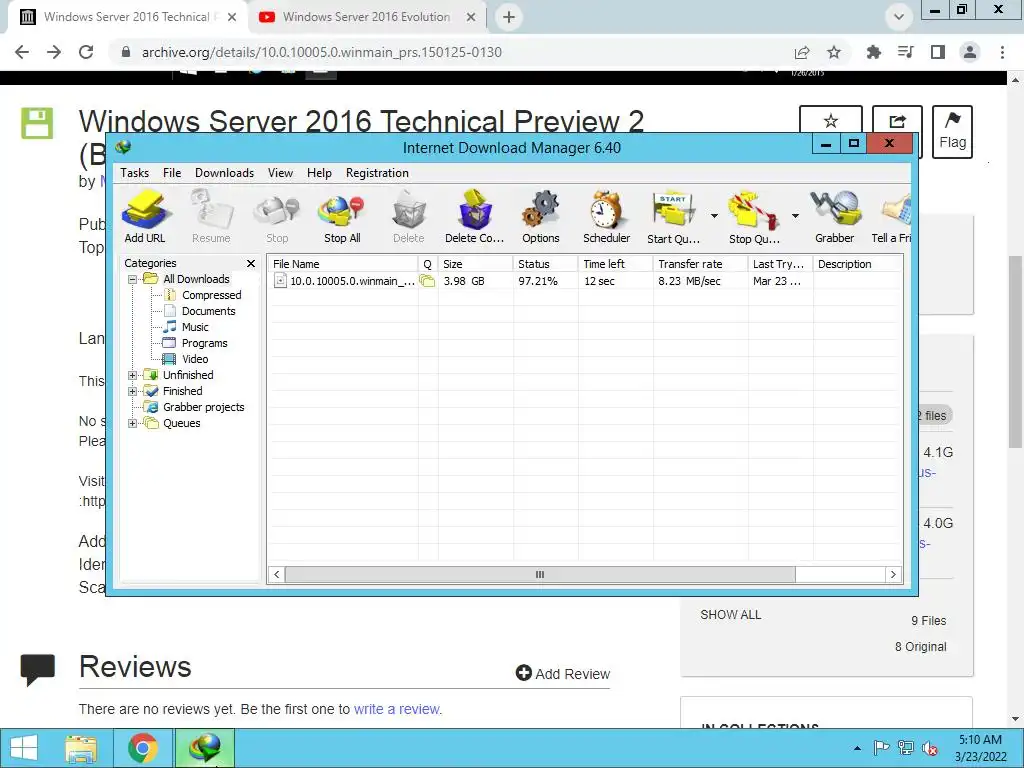This screenshot has width=1024, height=768.
Task: Click SHOW ALL files link
Action: click(731, 615)
